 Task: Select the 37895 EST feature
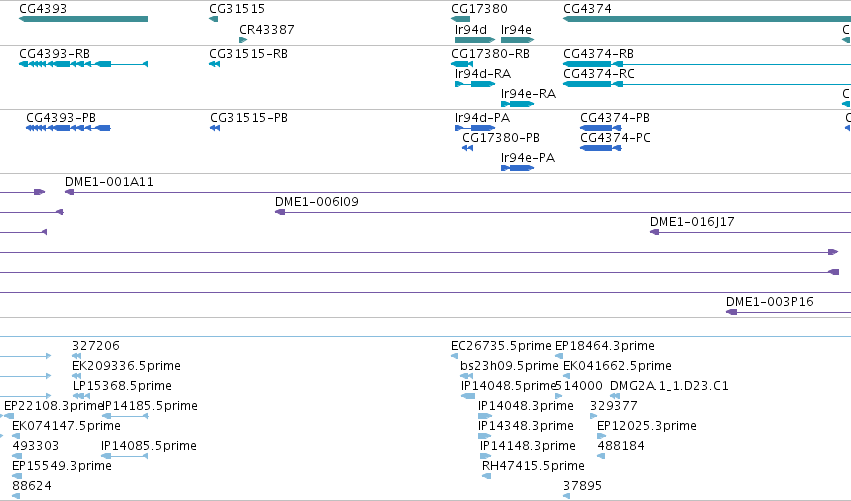pyautogui.click(x=566, y=496)
